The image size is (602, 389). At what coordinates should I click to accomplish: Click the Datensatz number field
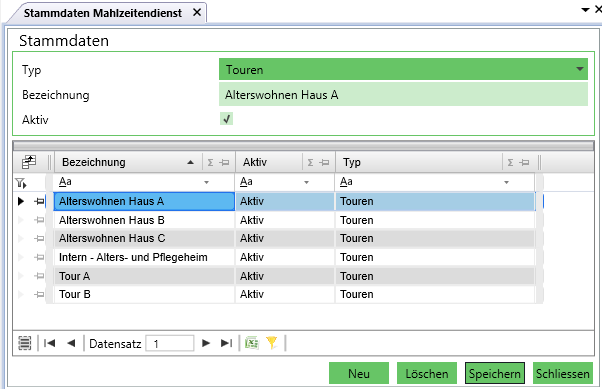pos(170,343)
